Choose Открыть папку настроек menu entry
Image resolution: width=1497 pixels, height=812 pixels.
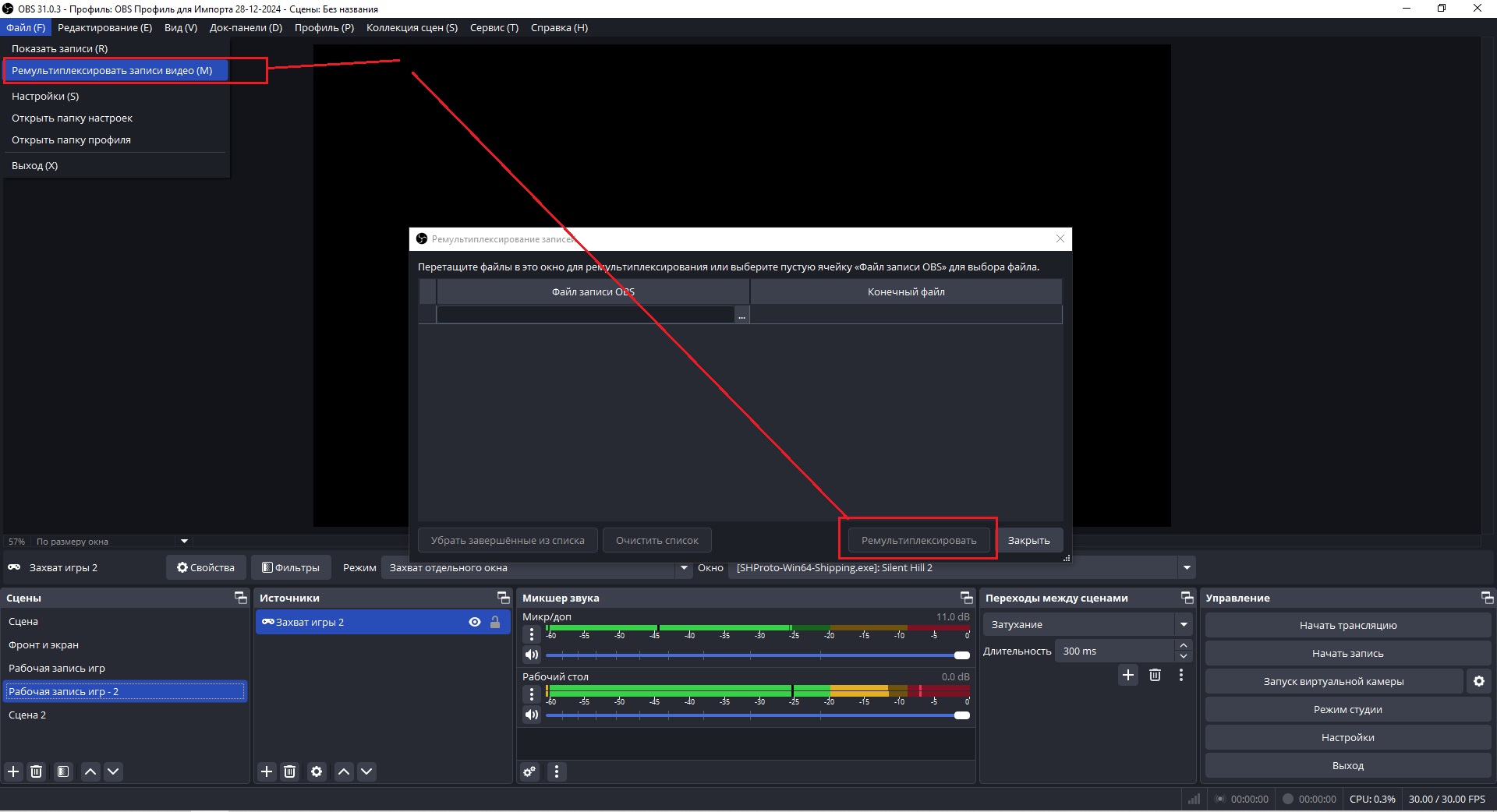pyautogui.click(x=115, y=118)
